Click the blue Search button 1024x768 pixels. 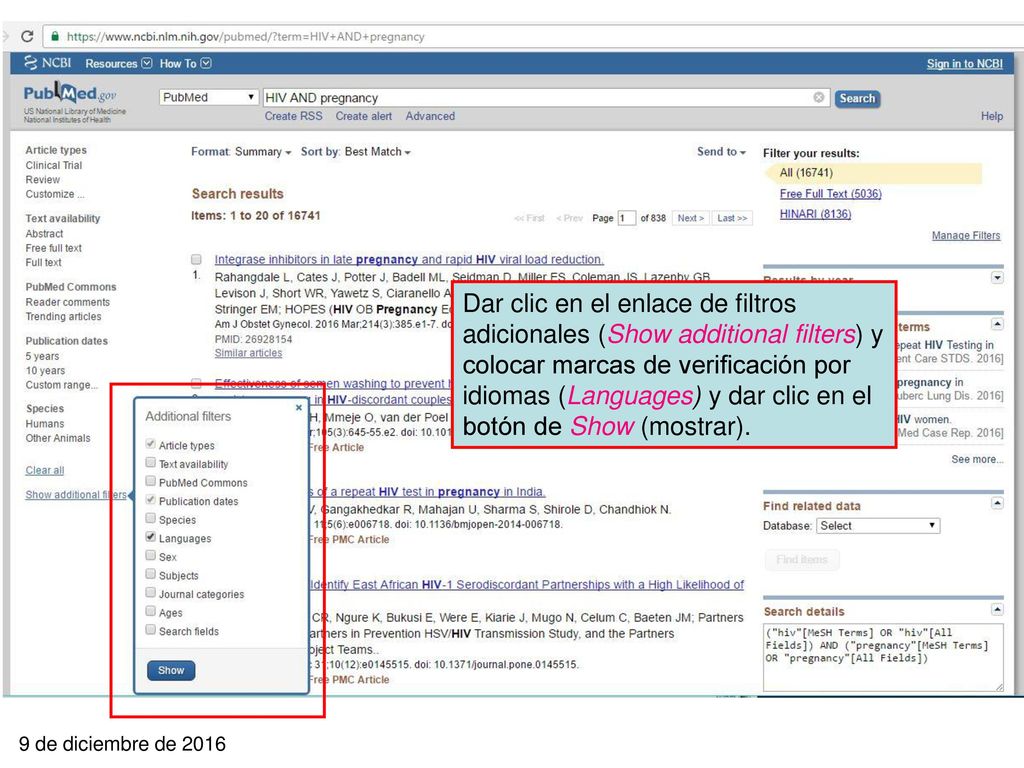857,98
